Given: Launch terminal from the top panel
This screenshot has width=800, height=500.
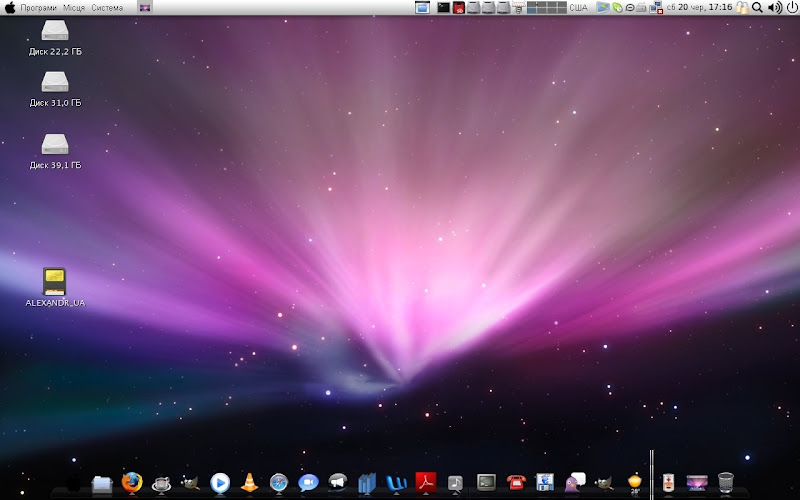Looking at the screenshot, I should coord(443,7).
